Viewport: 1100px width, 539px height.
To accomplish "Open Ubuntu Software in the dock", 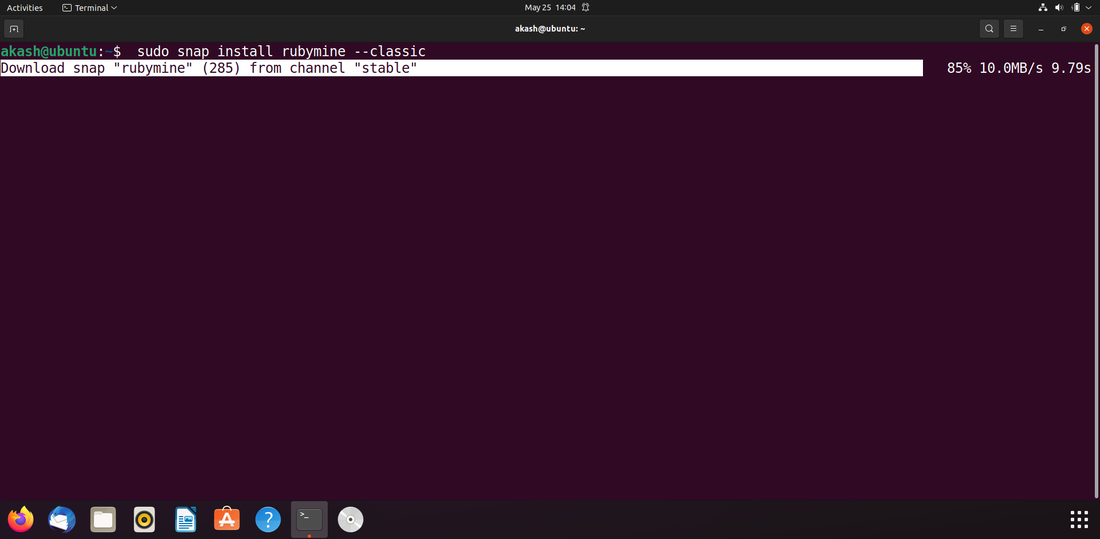I will pos(227,519).
